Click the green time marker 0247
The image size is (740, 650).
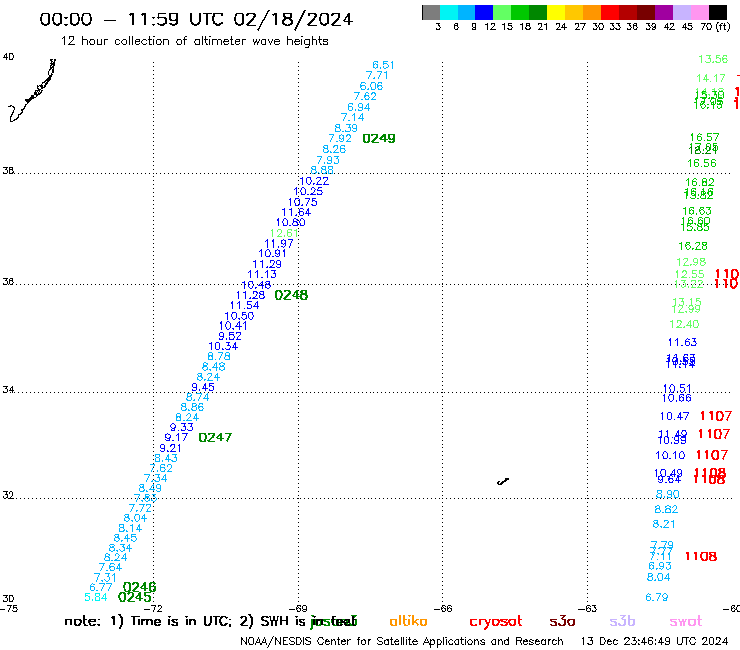pos(215,438)
